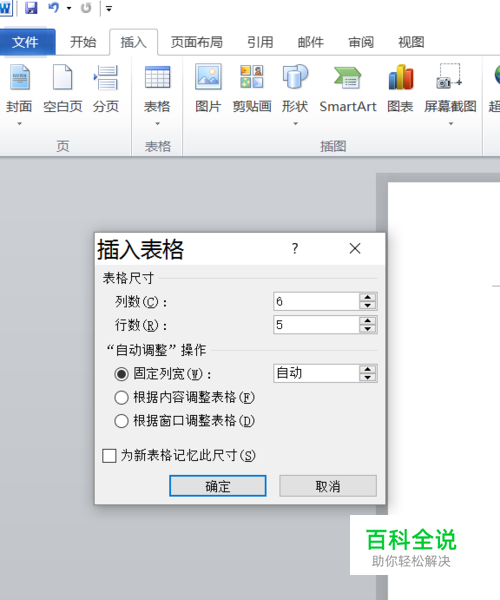
Task: Expand the 表格 dropdown arrow
Action: [157, 124]
